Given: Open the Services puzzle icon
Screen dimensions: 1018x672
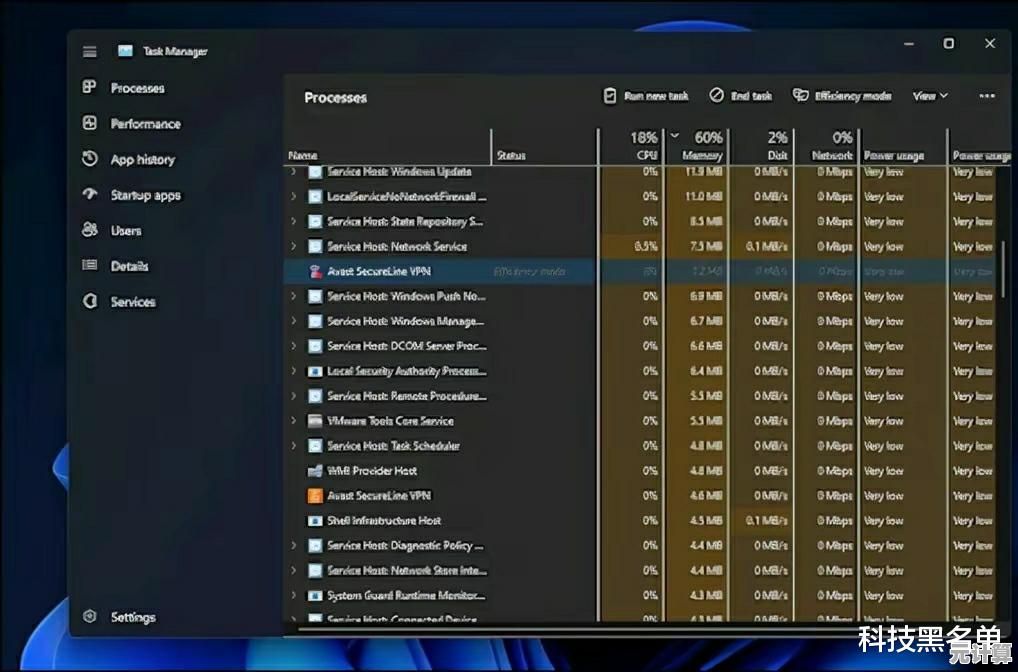Looking at the screenshot, I should [90, 301].
